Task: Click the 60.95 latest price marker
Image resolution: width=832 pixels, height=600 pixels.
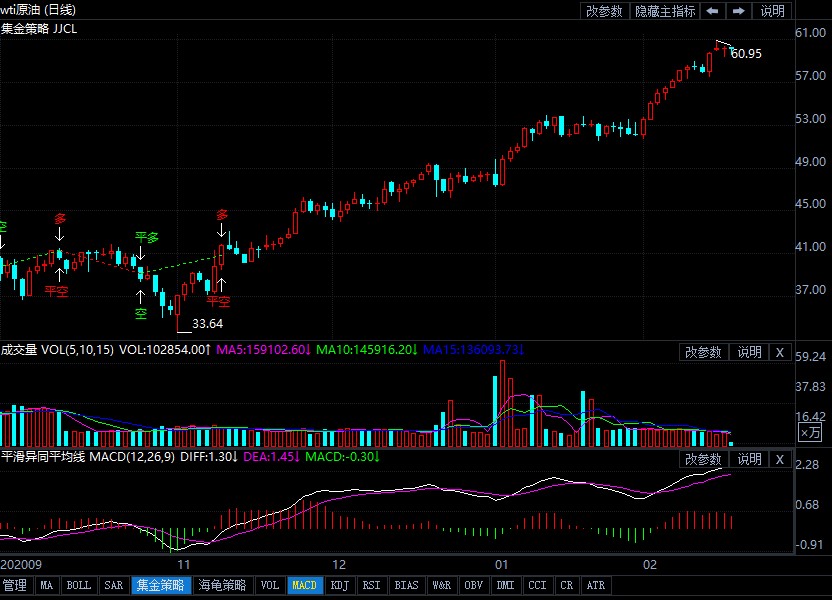Action: (745, 54)
